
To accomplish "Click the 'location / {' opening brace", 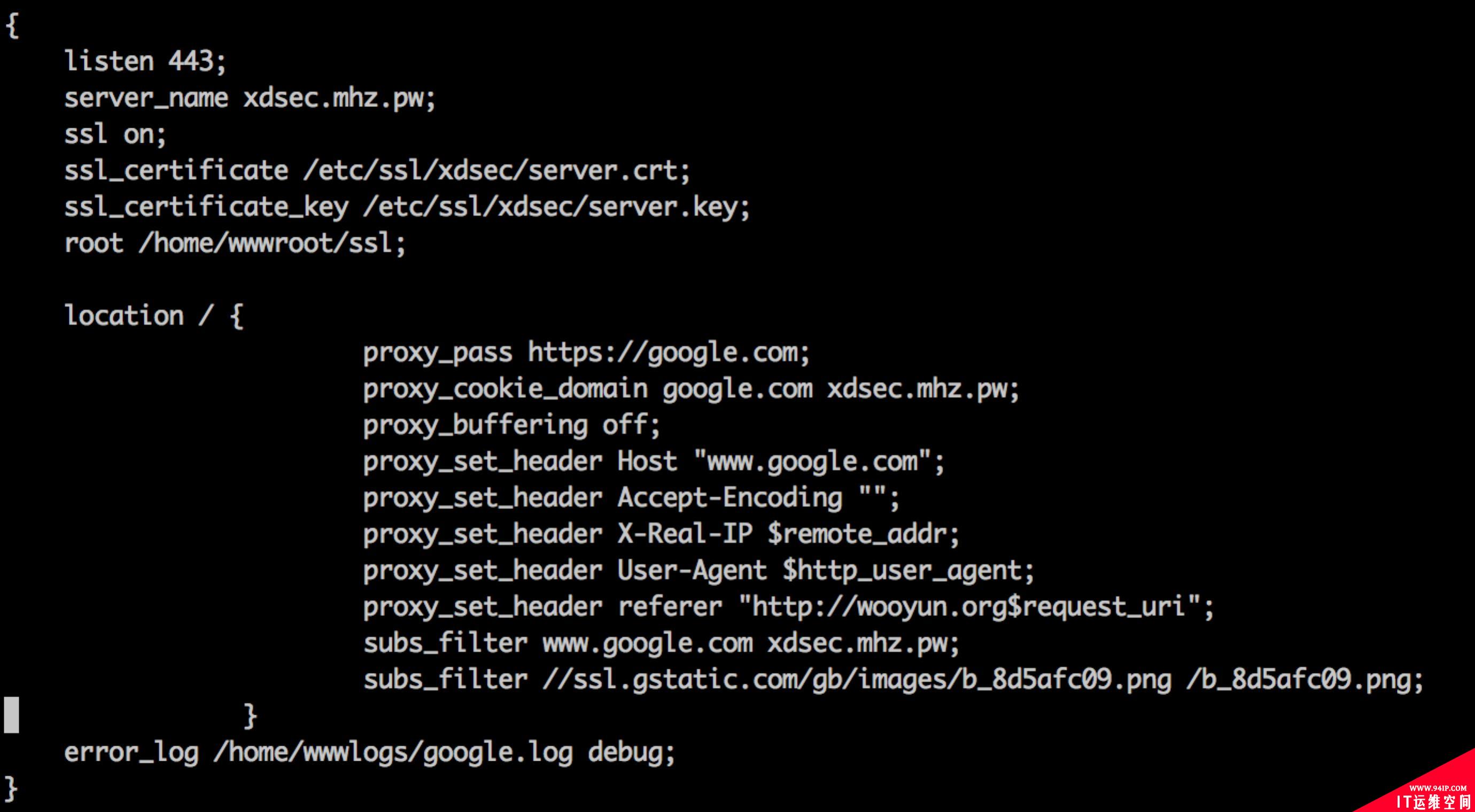I will [x=236, y=316].
